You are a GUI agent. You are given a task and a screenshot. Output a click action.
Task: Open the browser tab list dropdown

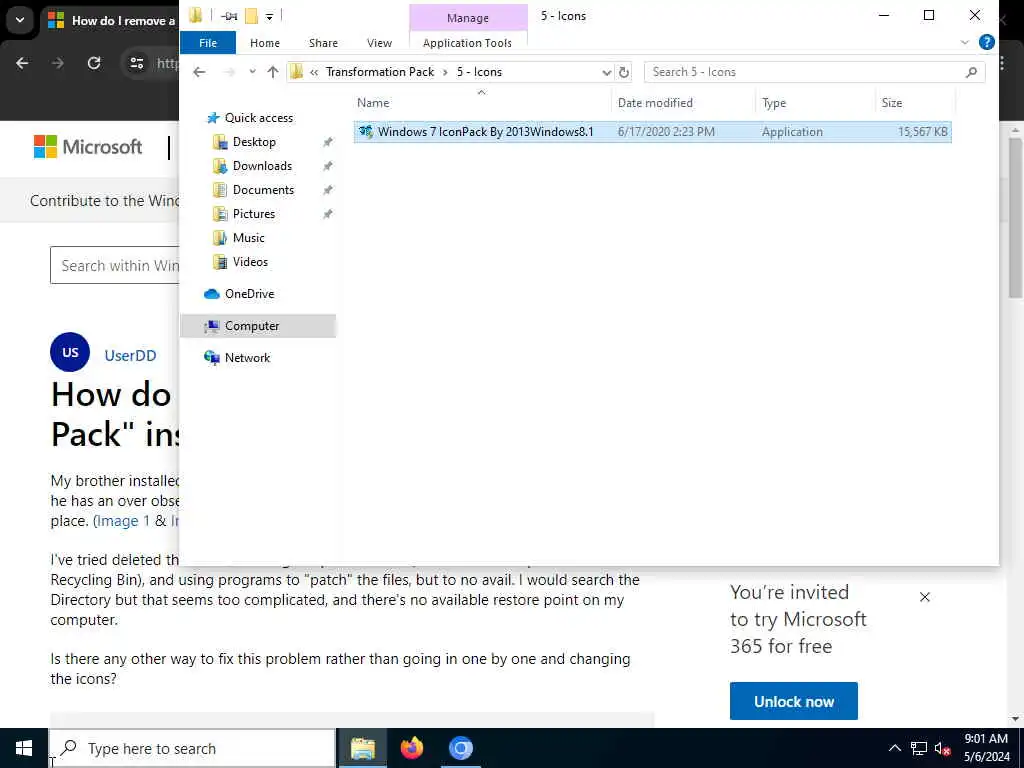pyautogui.click(x=20, y=20)
